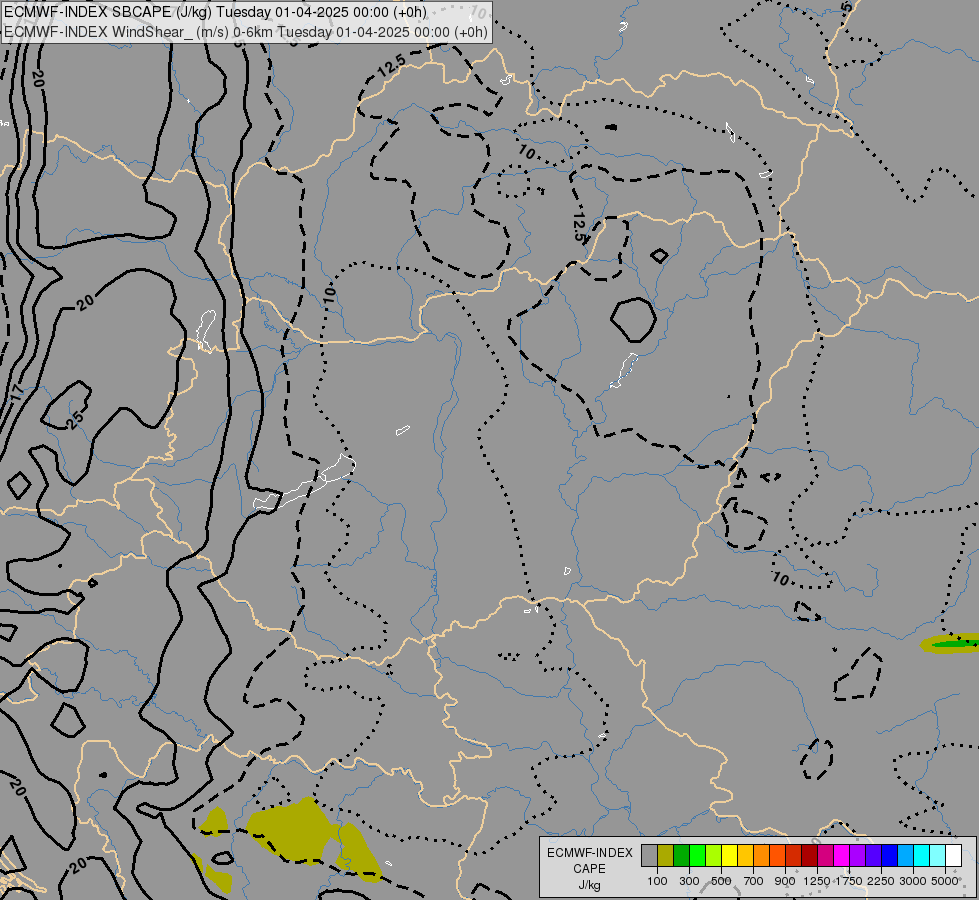
Task: Click the legend value 5000
Action: (x=945, y=881)
